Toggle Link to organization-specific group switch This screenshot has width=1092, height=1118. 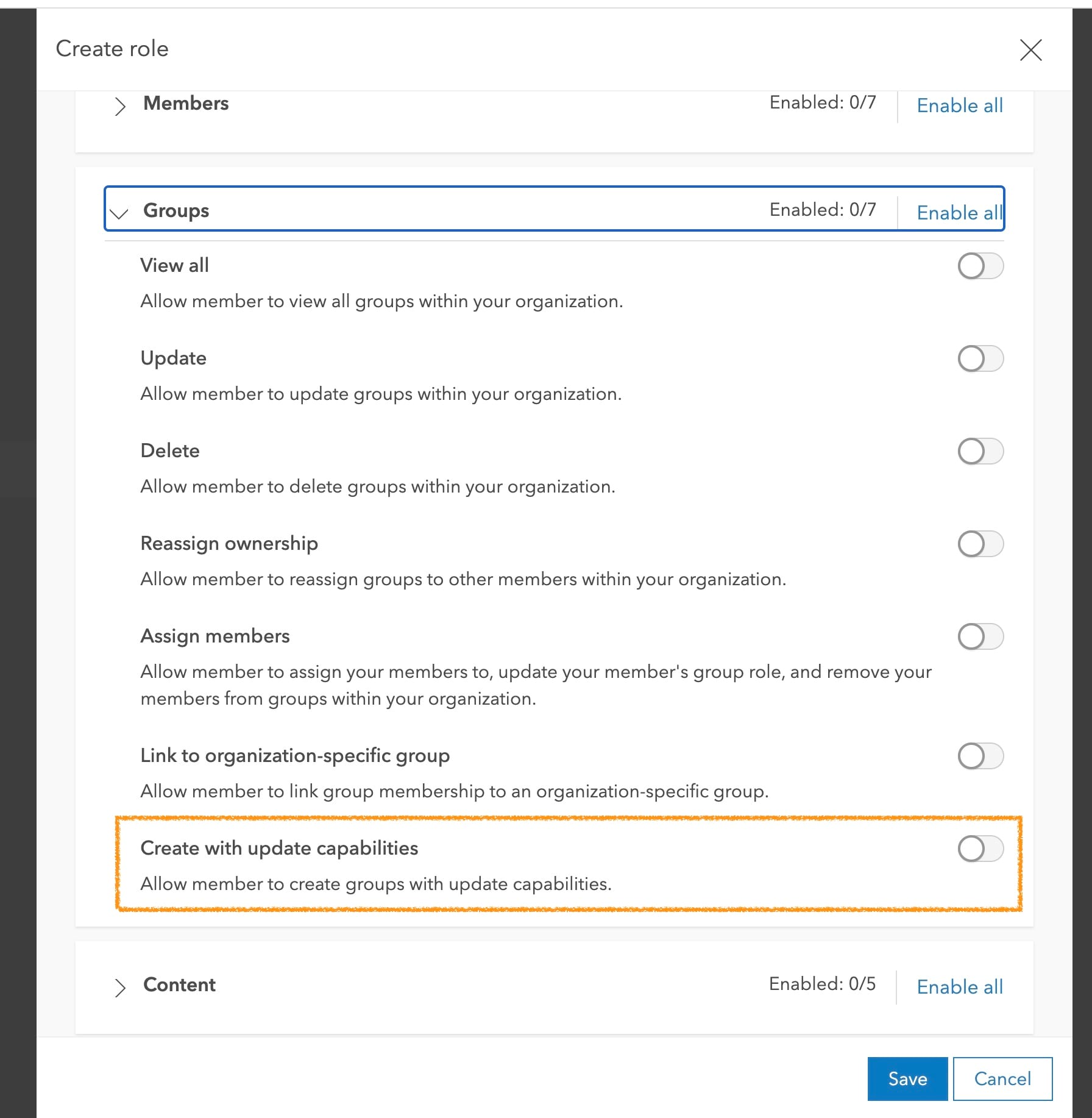980,756
